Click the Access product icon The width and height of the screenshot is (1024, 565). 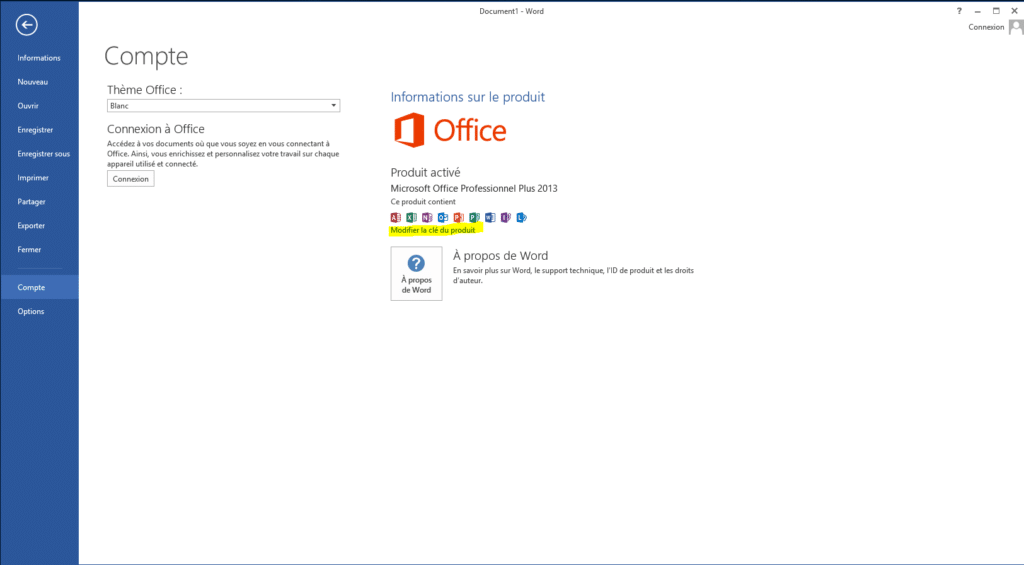pos(396,217)
